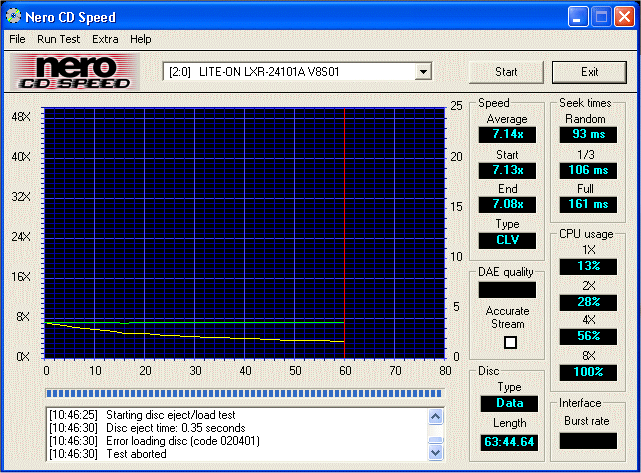
Task: Click the Random seek time value
Action: (587, 134)
